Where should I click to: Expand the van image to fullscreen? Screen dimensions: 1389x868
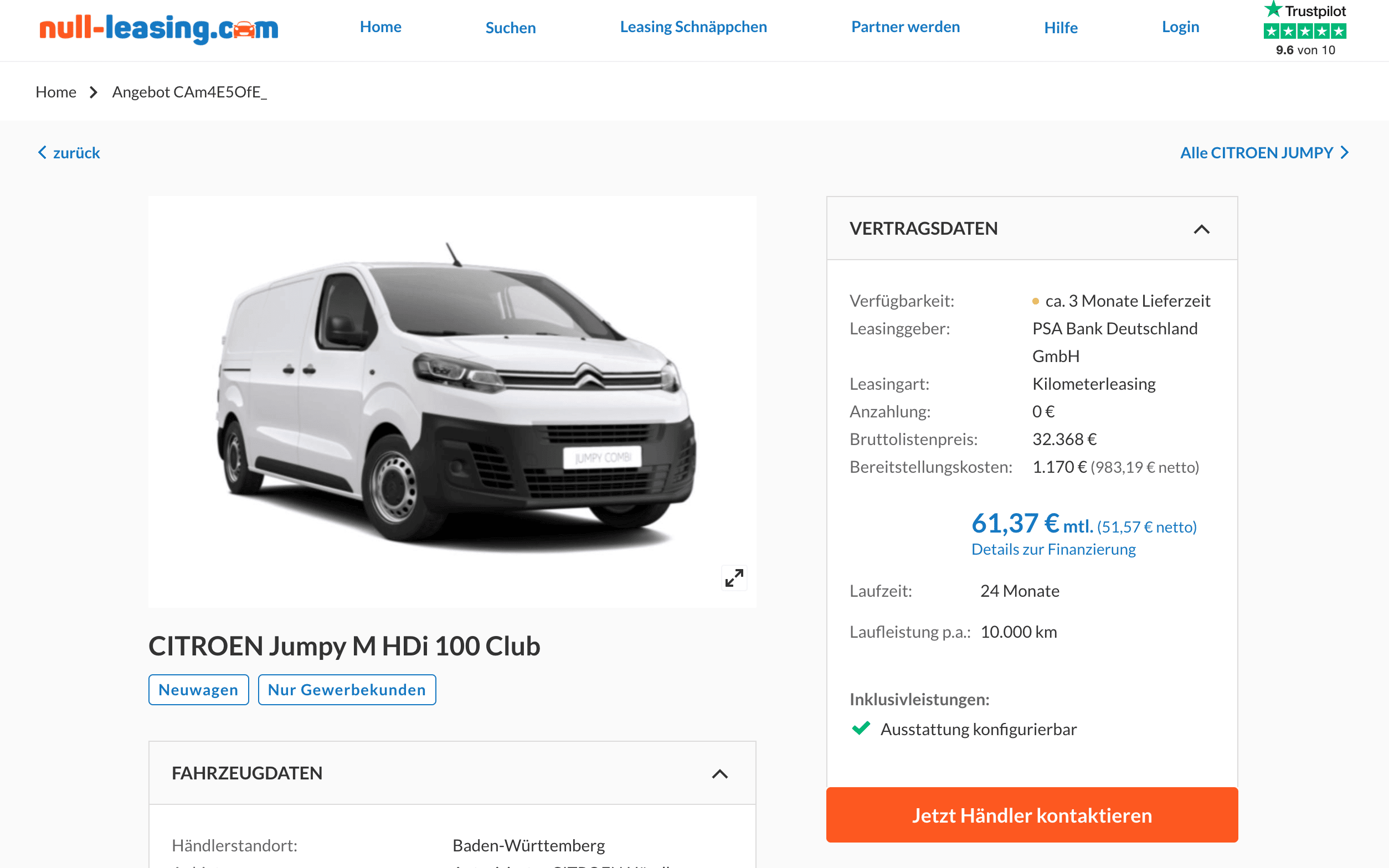[x=734, y=577]
